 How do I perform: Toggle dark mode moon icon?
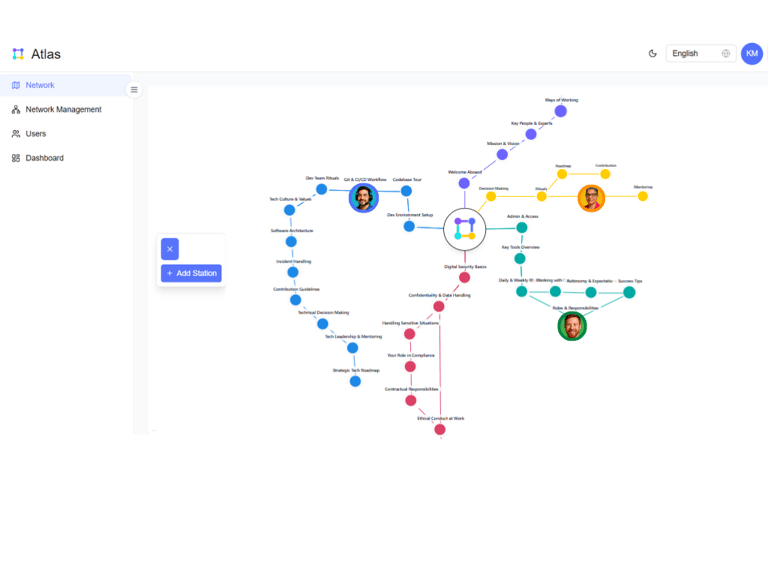652,53
